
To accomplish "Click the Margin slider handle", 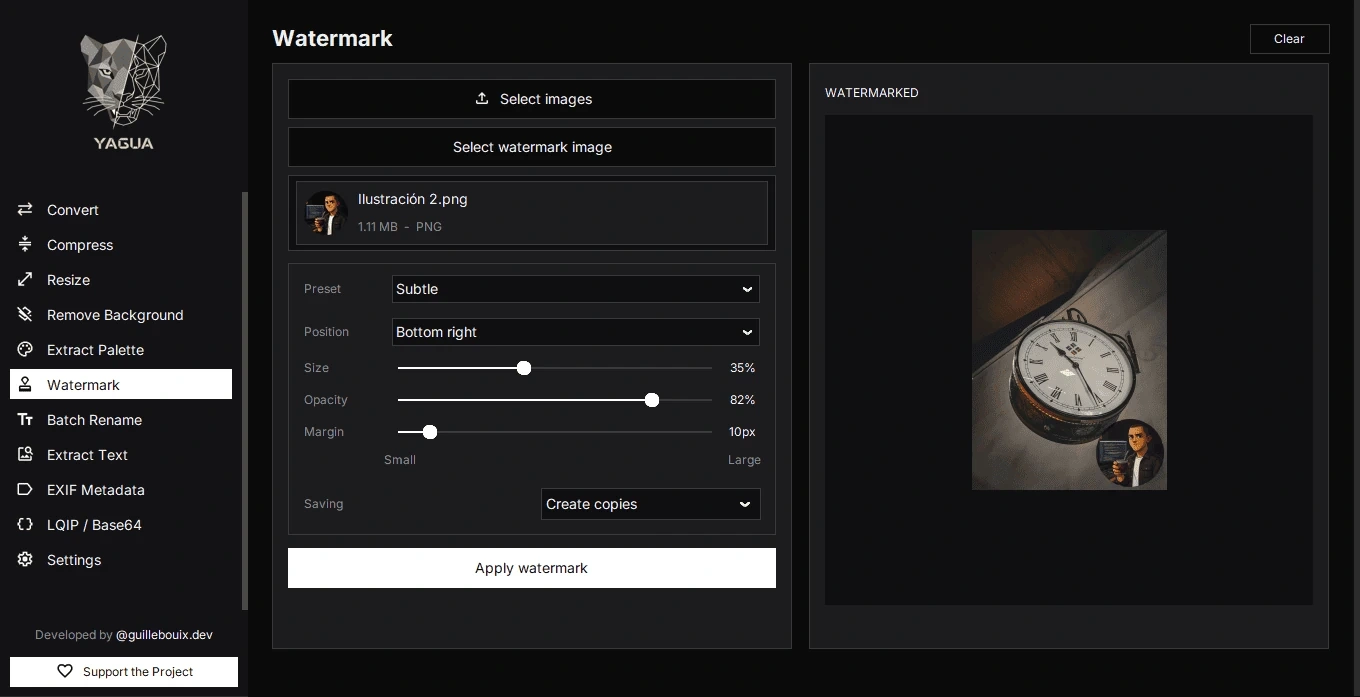I will [430, 432].
